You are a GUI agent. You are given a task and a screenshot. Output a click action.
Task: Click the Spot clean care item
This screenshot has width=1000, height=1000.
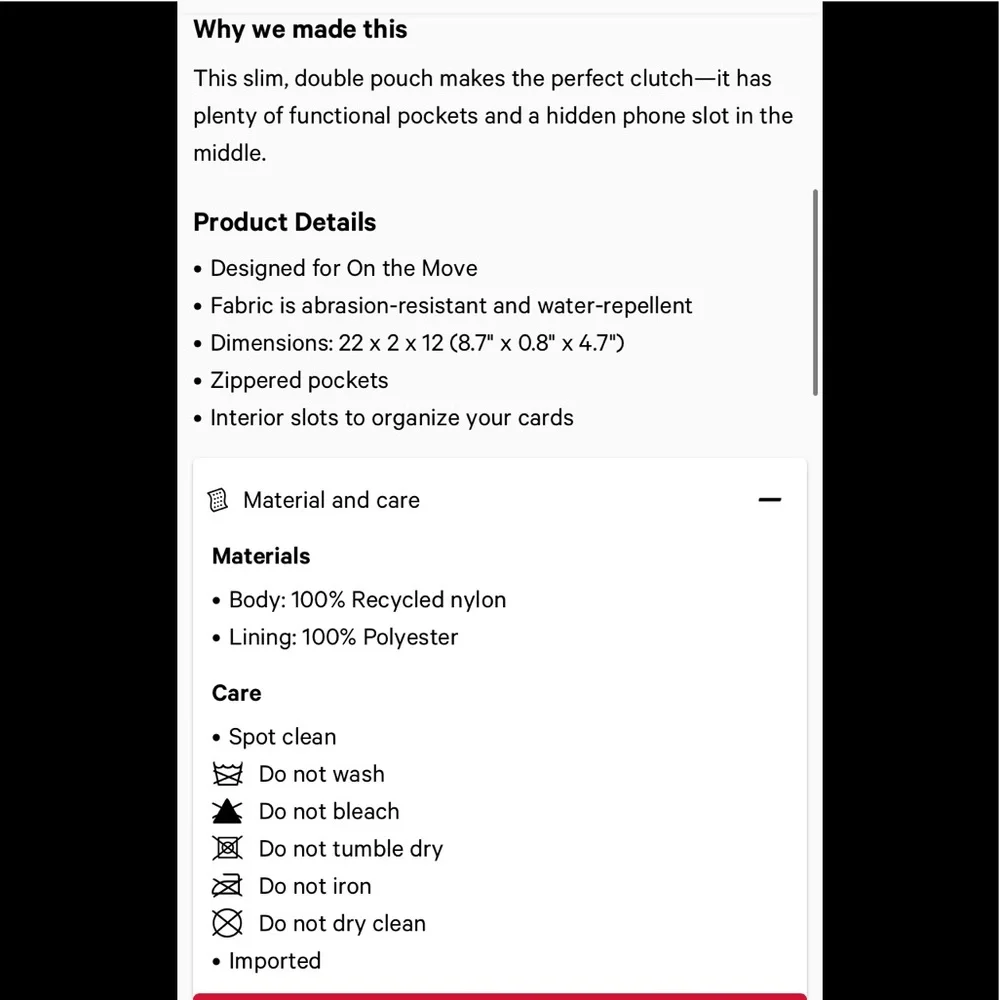[282, 737]
